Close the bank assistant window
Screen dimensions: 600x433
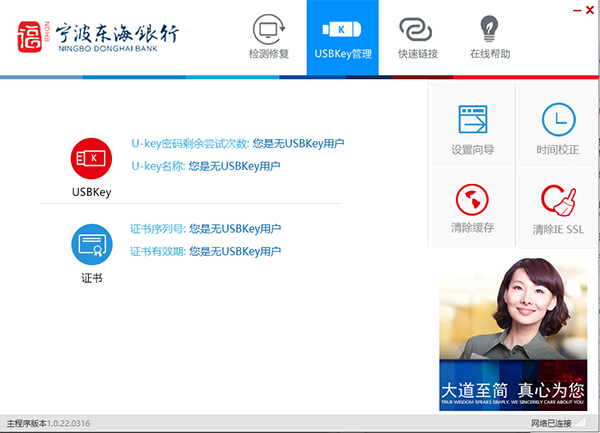590,10
